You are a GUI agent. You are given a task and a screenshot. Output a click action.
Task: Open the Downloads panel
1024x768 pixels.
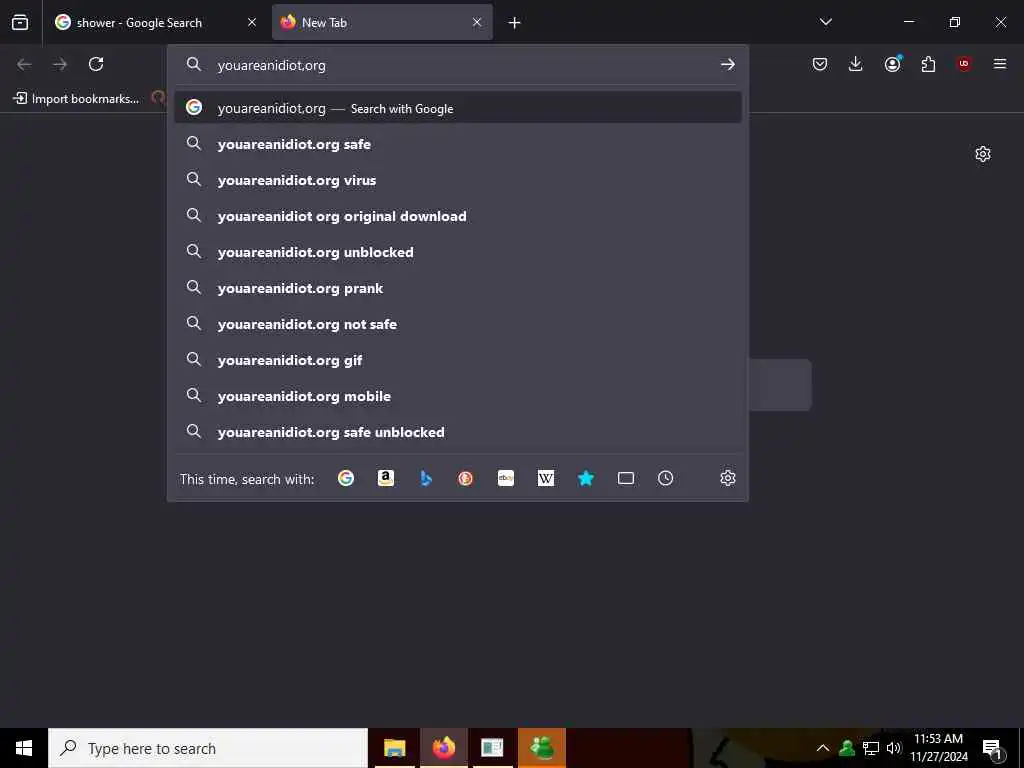click(x=856, y=64)
